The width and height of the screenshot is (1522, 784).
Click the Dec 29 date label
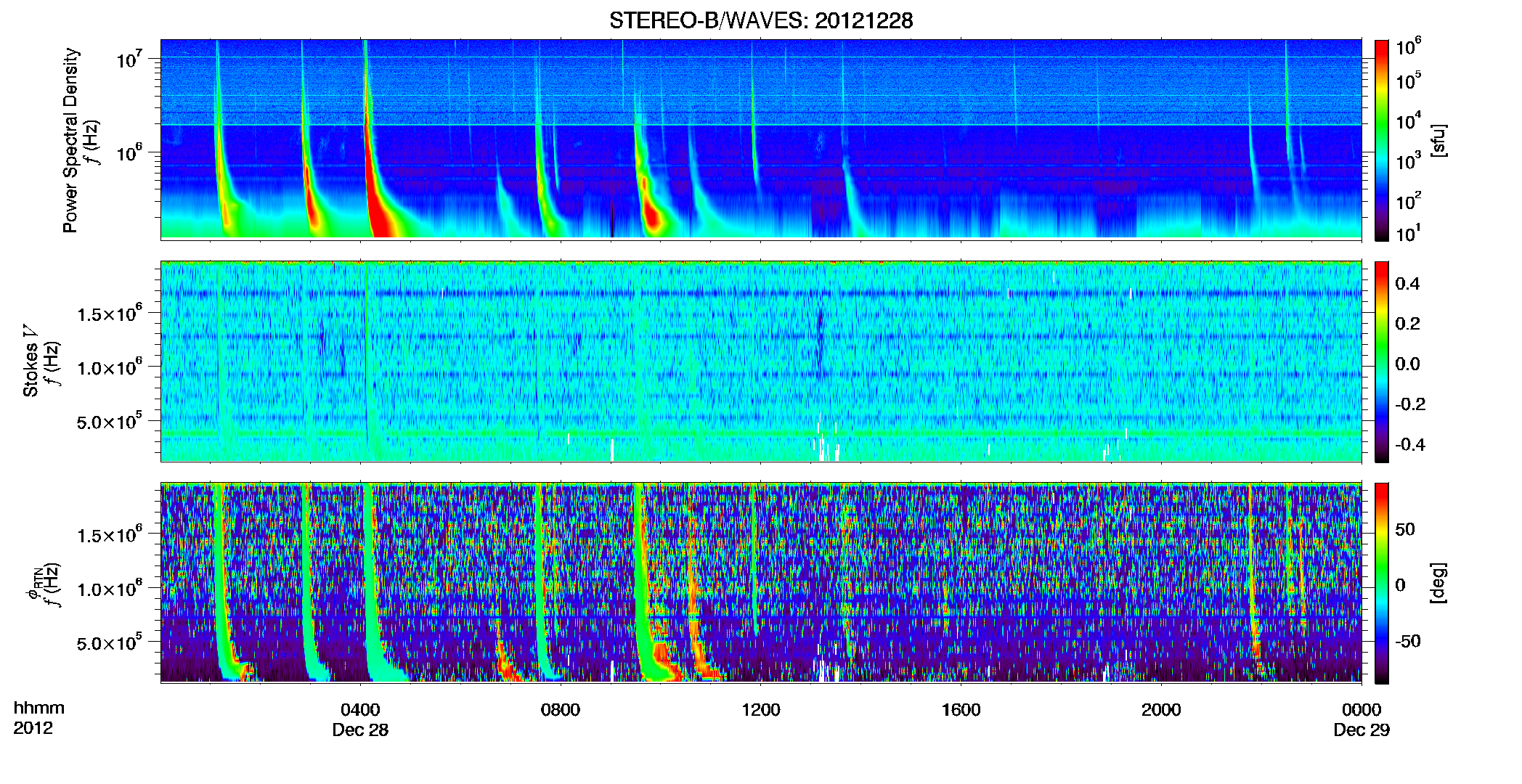click(x=1362, y=730)
